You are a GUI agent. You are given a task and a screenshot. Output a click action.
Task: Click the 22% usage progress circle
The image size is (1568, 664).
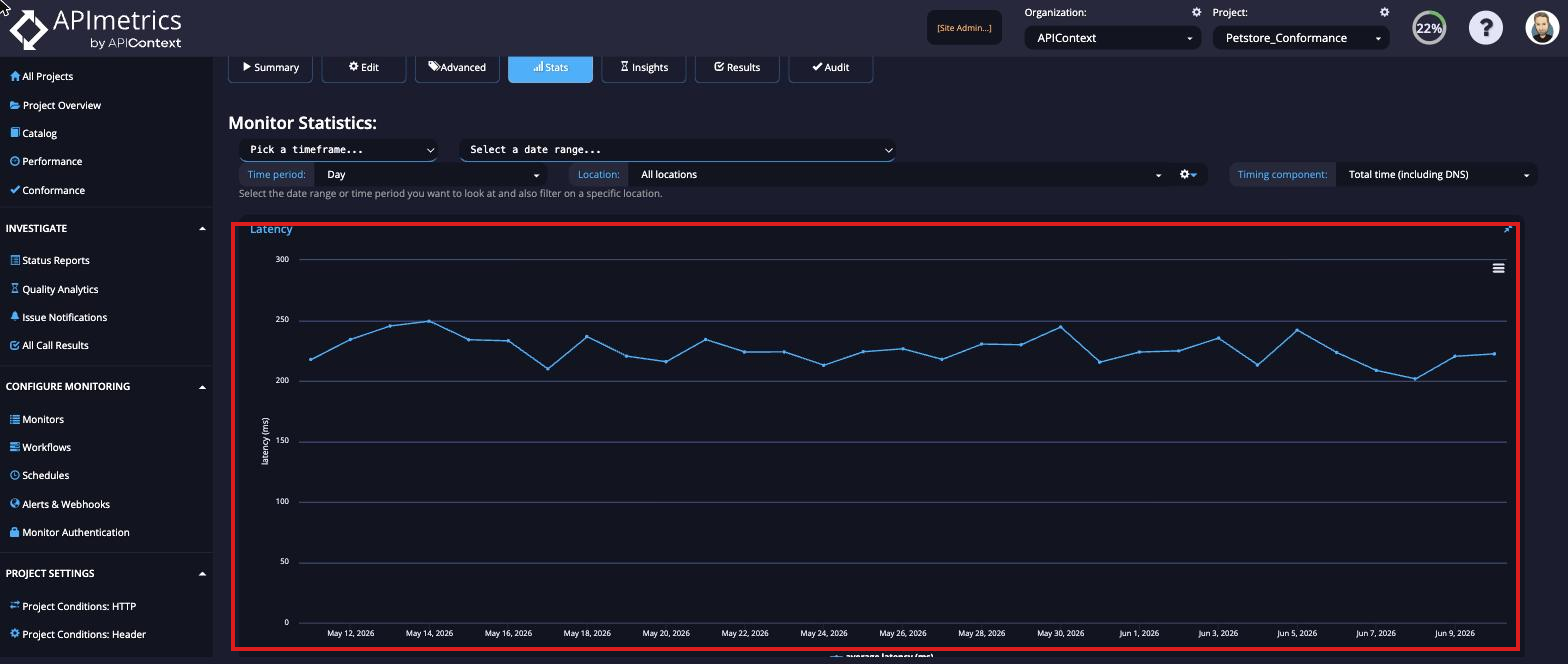pyautogui.click(x=1429, y=28)
